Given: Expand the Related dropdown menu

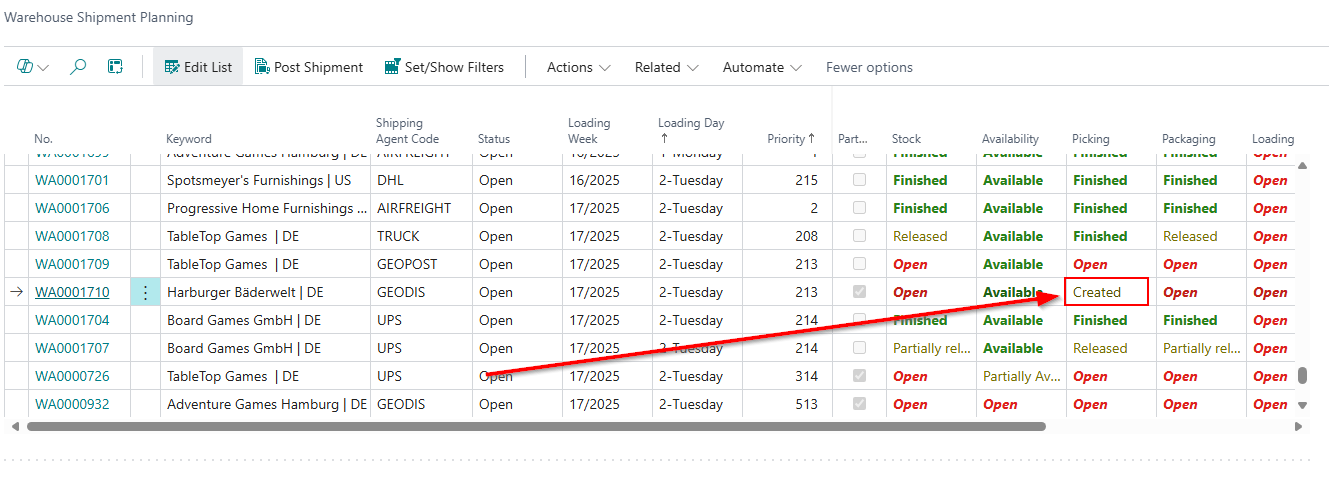Looking at the screenshot, I should coord(666,67).
